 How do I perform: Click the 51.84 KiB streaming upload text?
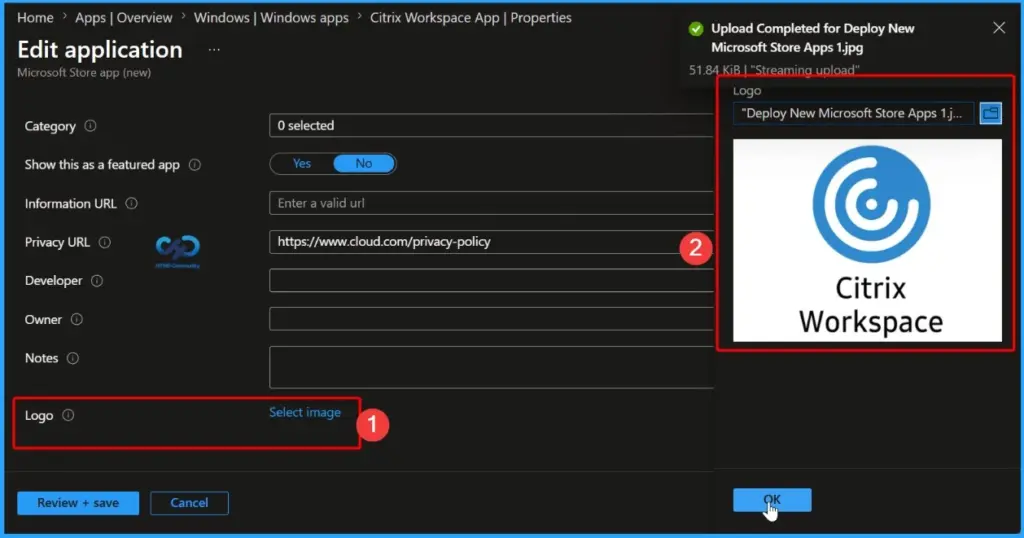point(774,70)
